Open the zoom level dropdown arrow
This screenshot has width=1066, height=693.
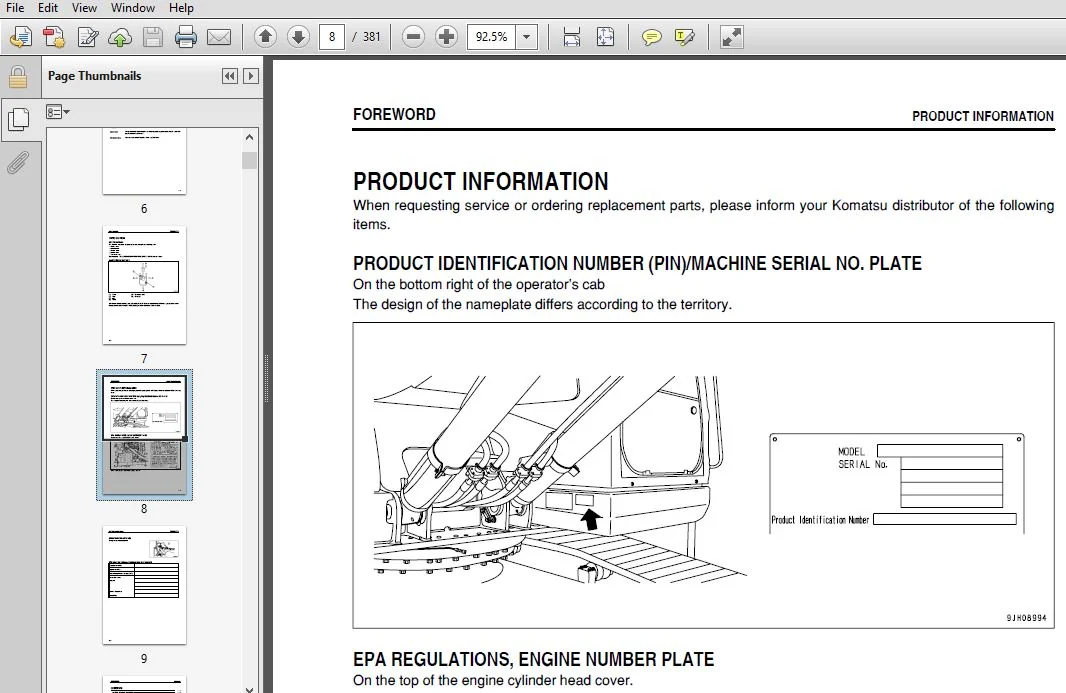[526, 37]
